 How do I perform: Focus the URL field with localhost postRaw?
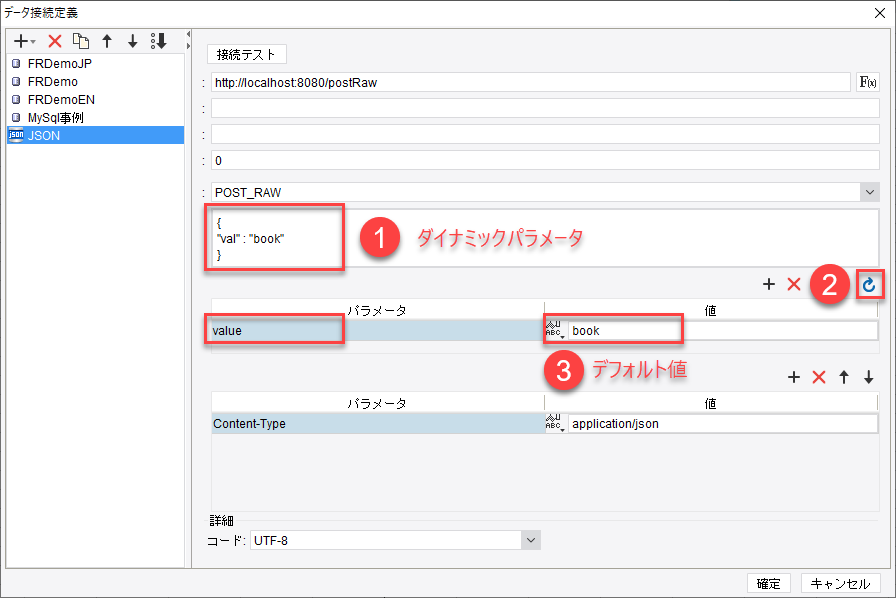531,82
